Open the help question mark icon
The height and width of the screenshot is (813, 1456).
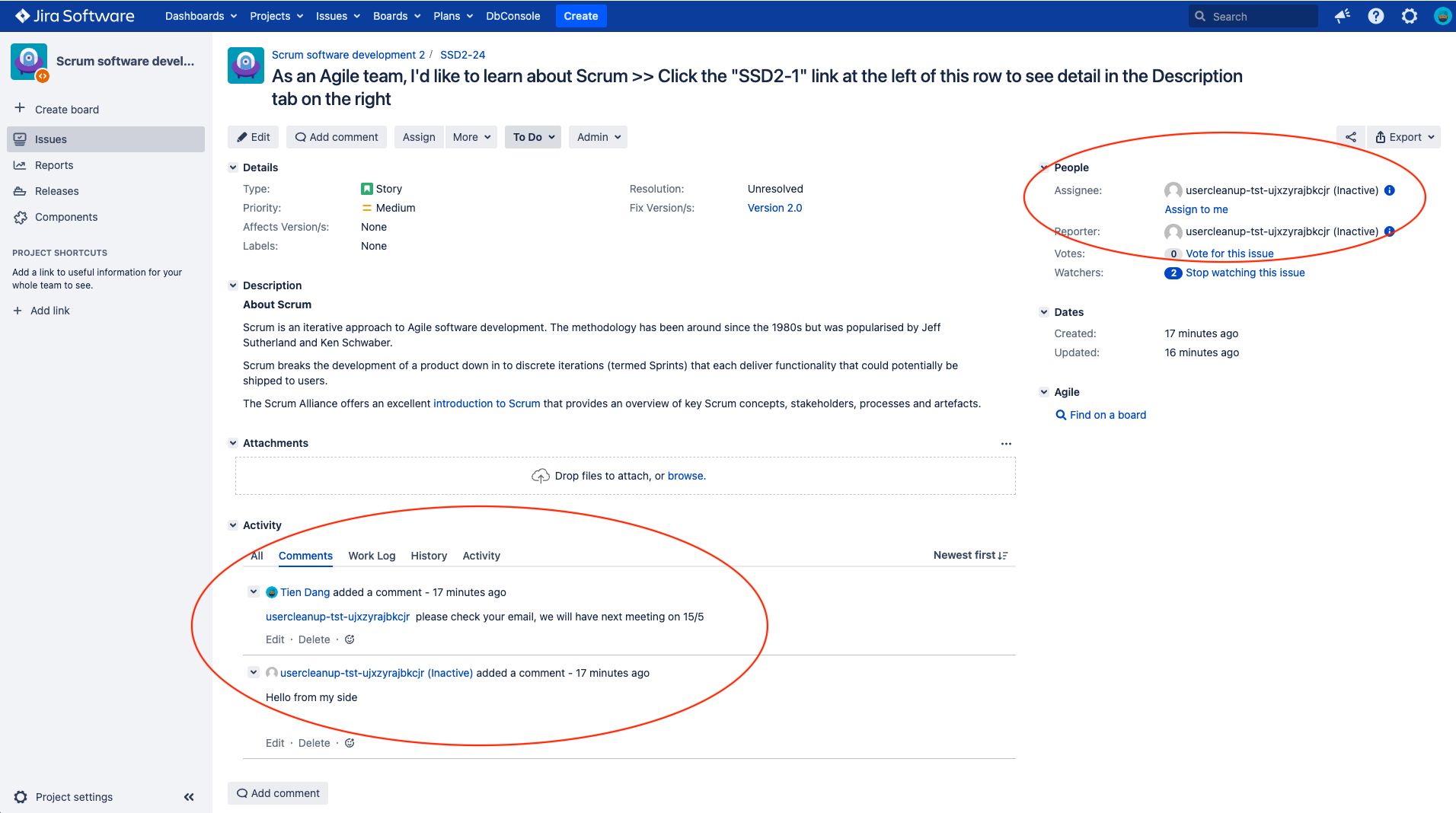coord(1375,16)
